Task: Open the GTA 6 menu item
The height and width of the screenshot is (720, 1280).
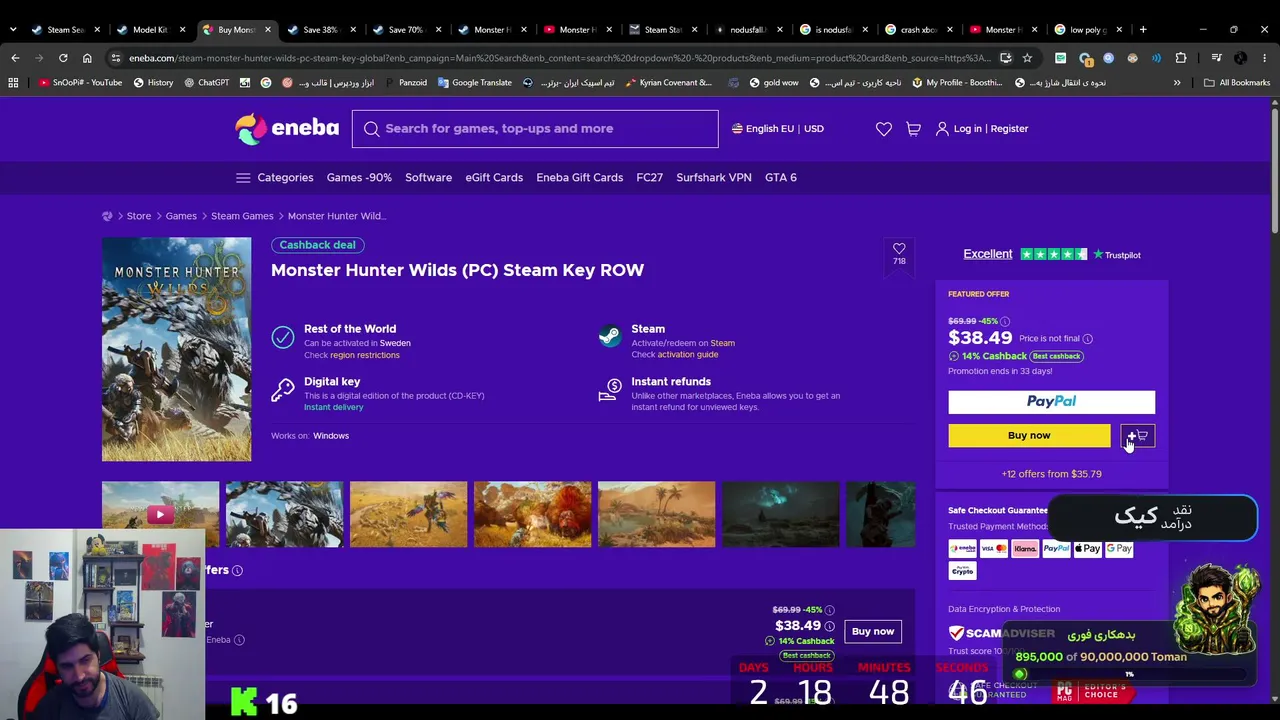Action: point(780,178)
